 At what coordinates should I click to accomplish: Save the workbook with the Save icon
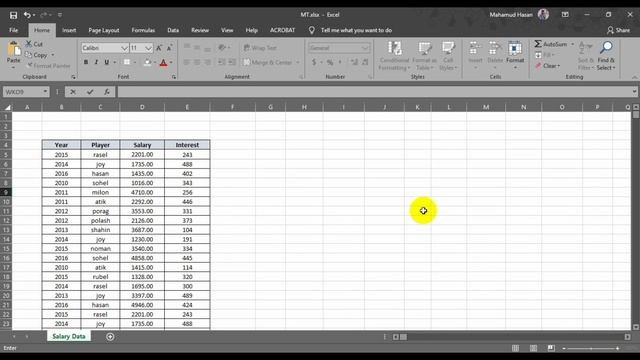click(13, 15)
